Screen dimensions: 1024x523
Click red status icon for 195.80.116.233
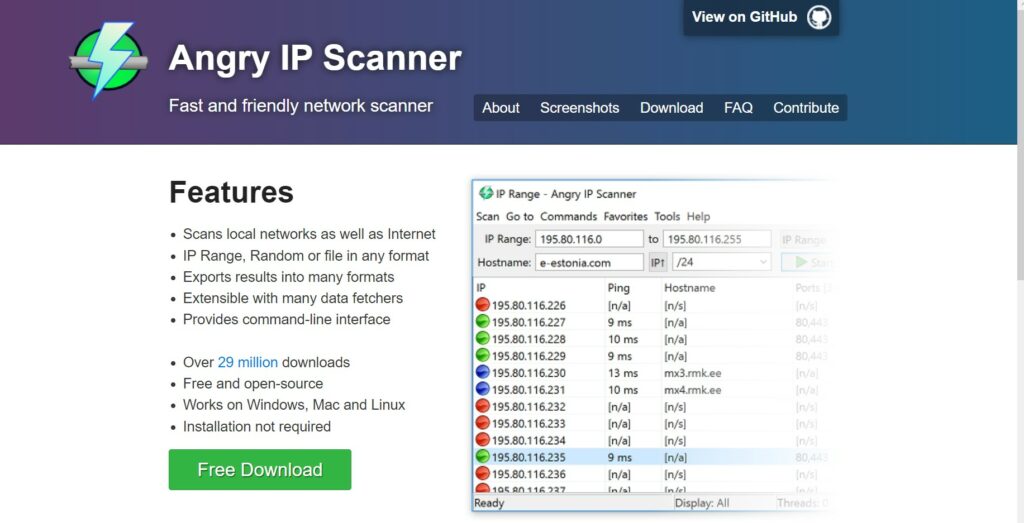tap(483, 424)
